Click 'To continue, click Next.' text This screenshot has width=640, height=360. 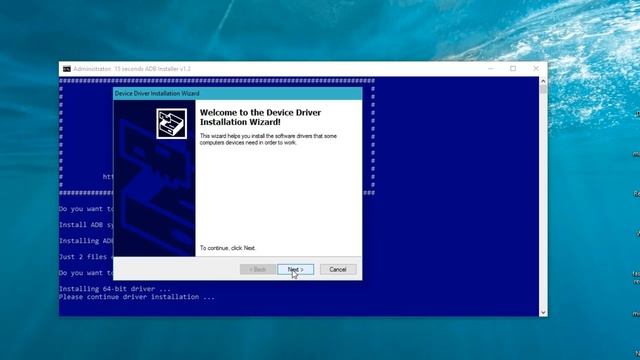click(x=228, y=248)
